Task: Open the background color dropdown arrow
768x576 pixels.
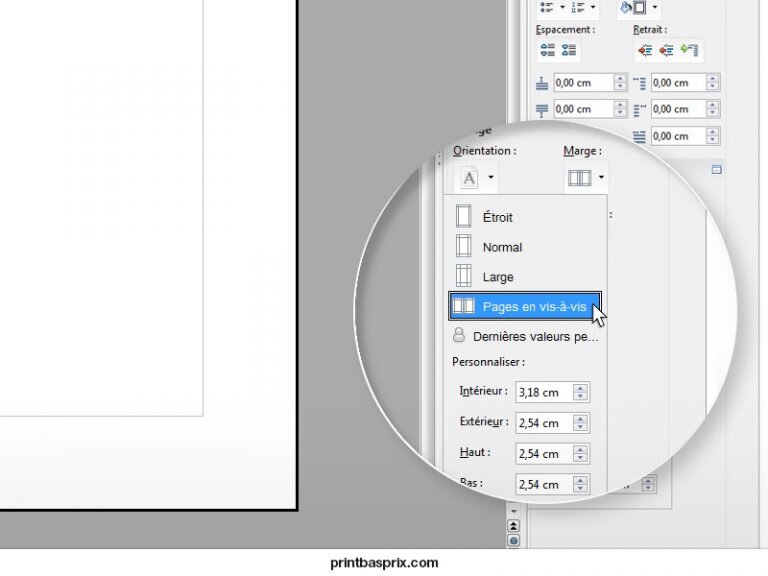Action: pos(654,7)
